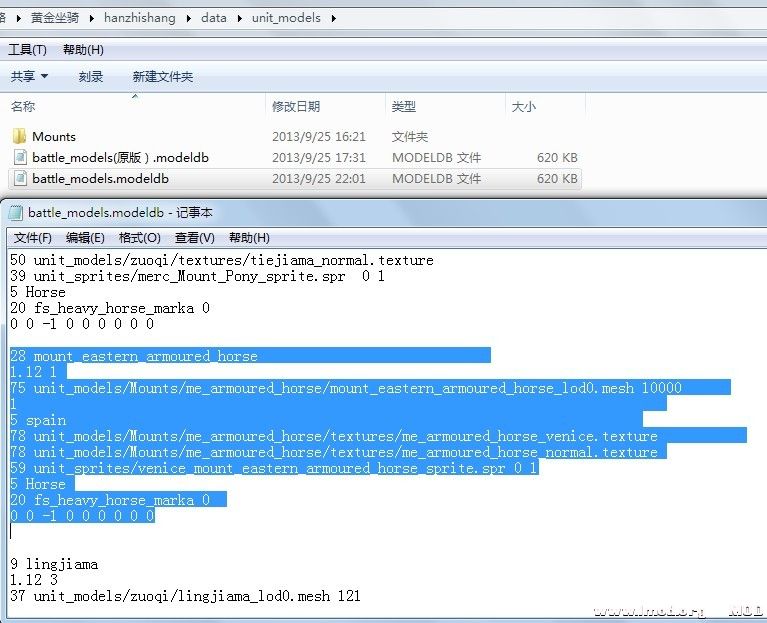
Task: Open Notepad's 编辑(E) menu
Action: [85, 238]
